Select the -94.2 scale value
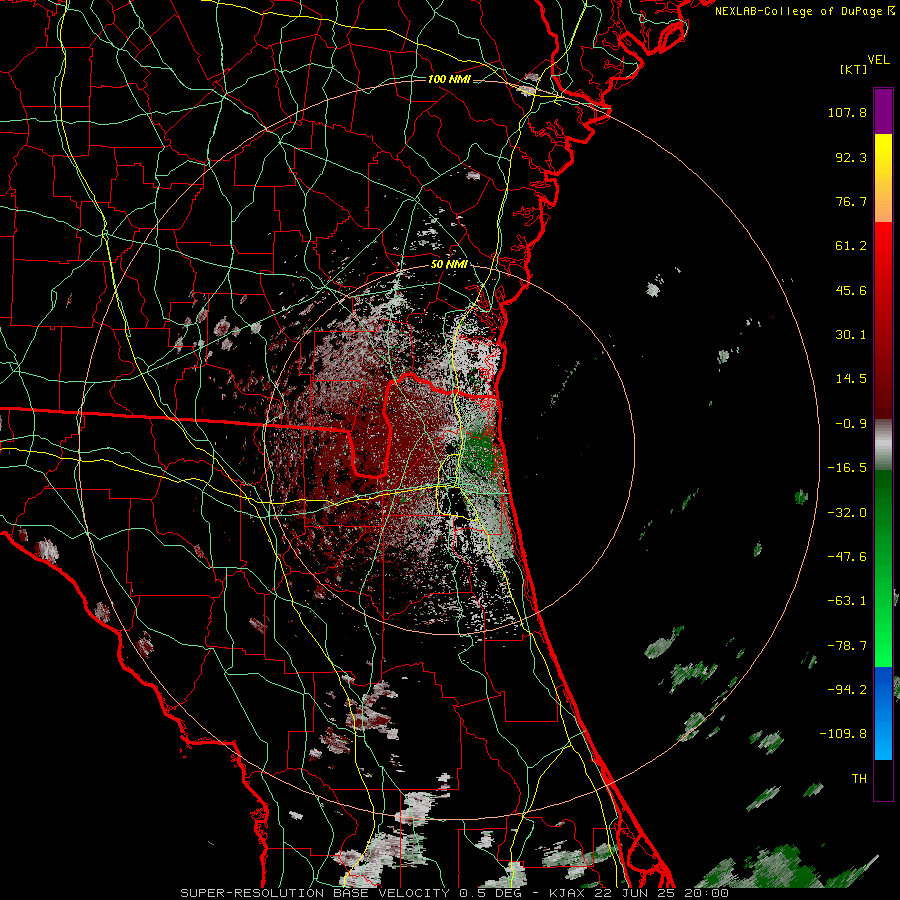This screenshot has width=900, height=900. click(x=847, y=690)
